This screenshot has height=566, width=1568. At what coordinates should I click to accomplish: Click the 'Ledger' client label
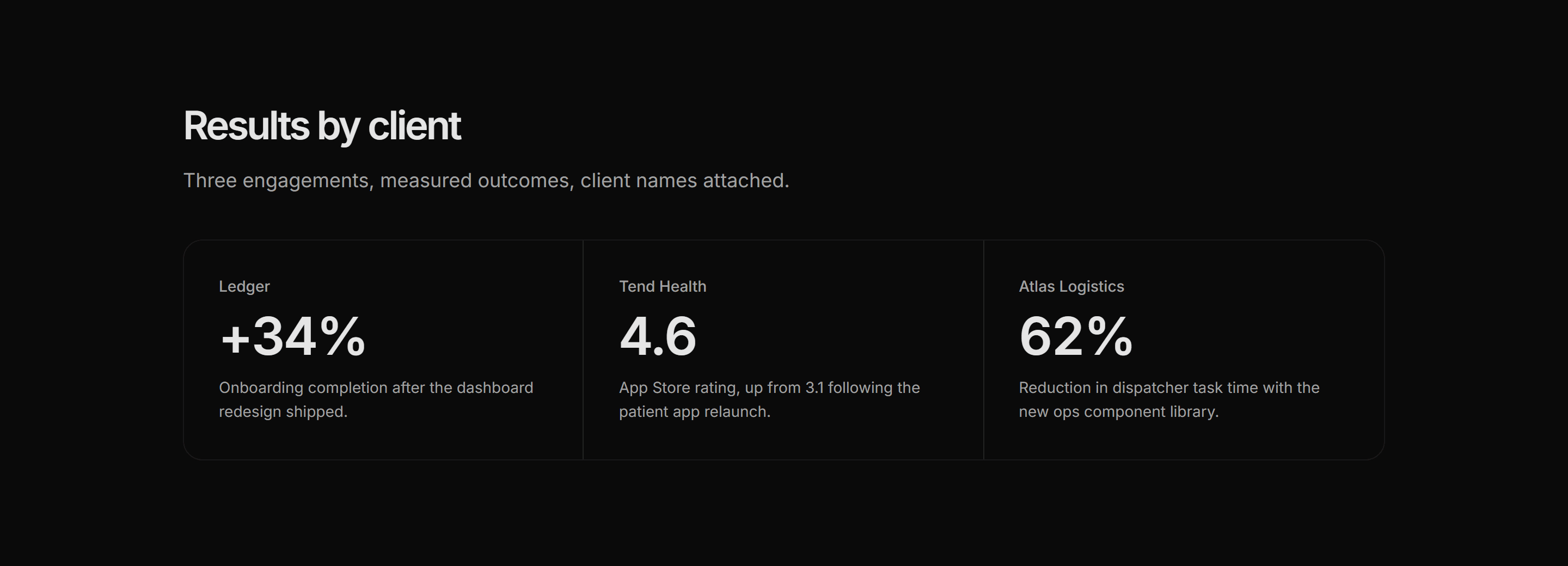244,287
